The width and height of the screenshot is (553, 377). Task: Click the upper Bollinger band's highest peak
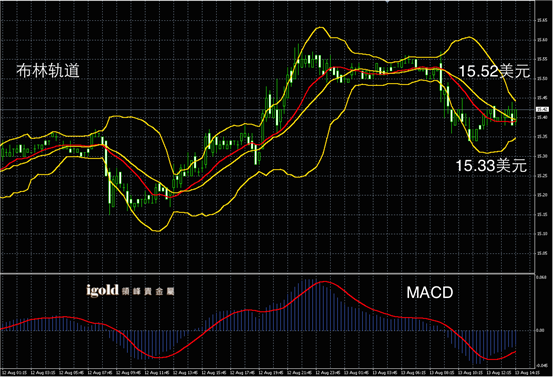(x=320, y=27)
